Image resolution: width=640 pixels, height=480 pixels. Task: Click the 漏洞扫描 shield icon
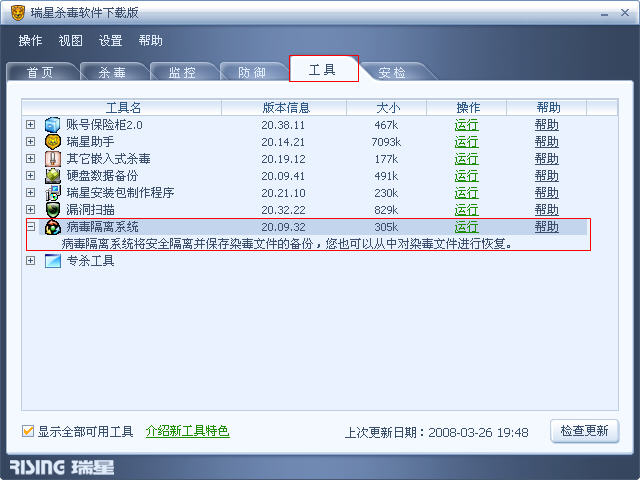pyautogui.click(x=53, y=210)
